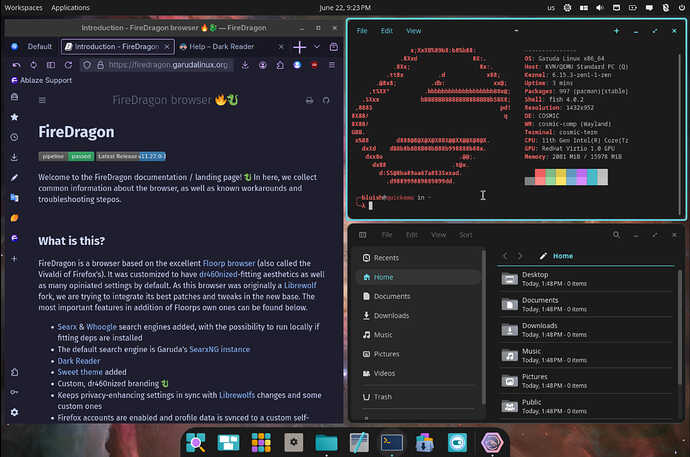Open the translate panel in FireDragon sidebar
The height and width of the screenshot is (457, 690).
point(15,197)
